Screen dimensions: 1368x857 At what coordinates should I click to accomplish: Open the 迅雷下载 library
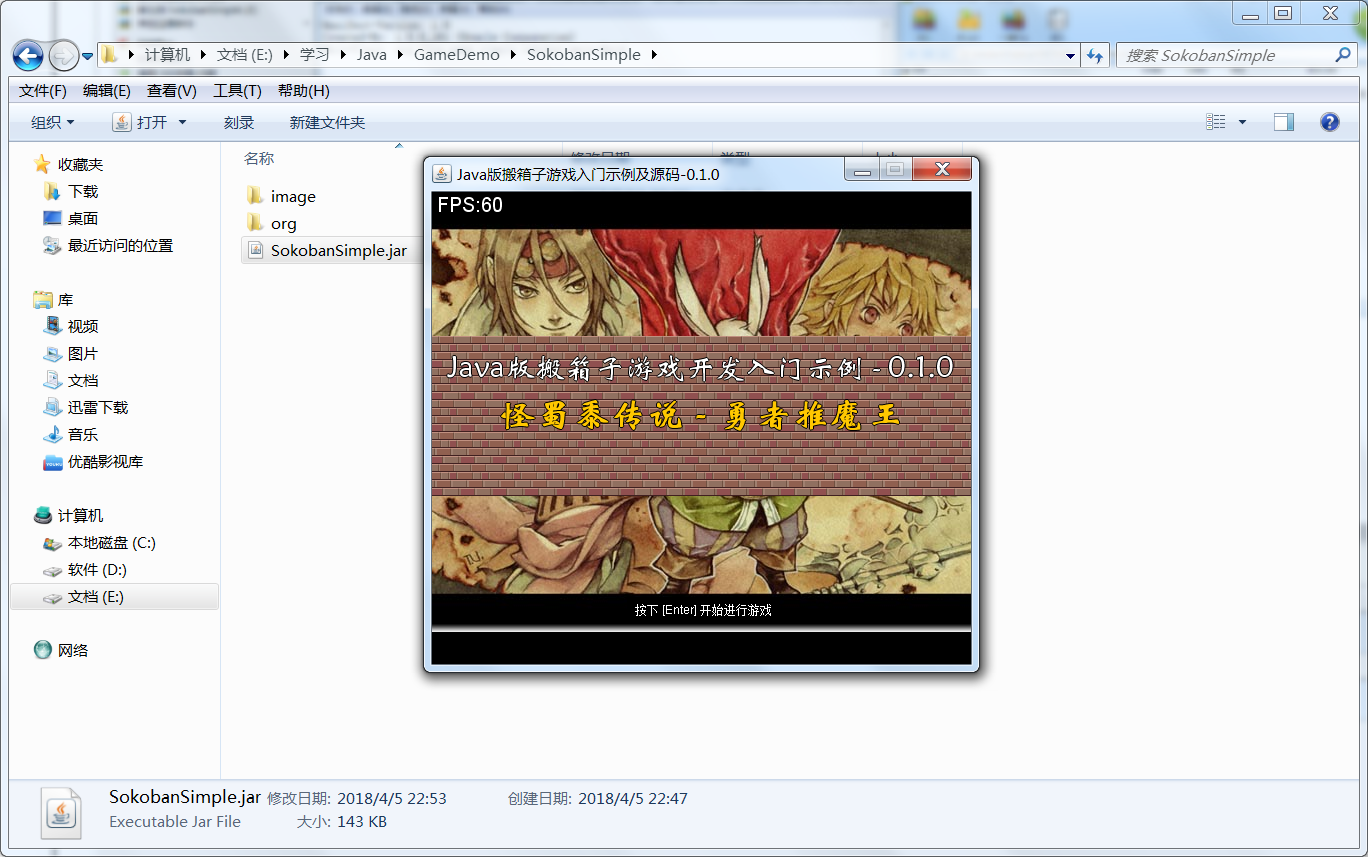point(98,407)
